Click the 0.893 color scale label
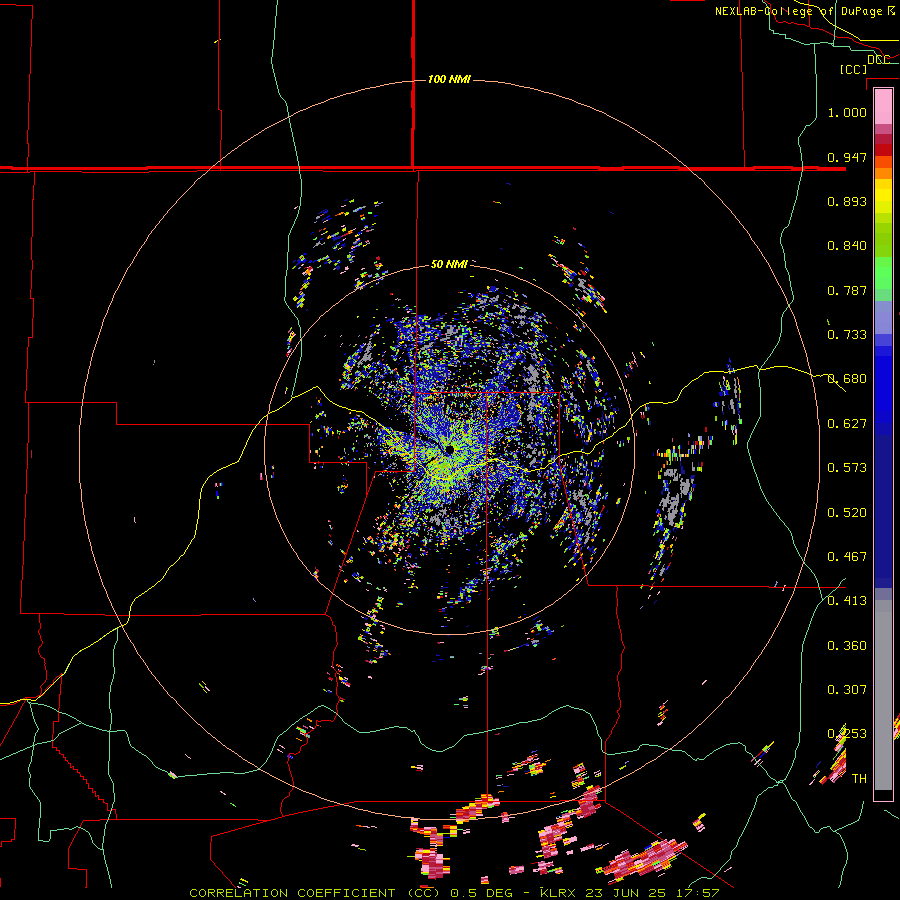The width and height of the screenshot is (900, 900). pyautogui.click(x=847, y=201)
